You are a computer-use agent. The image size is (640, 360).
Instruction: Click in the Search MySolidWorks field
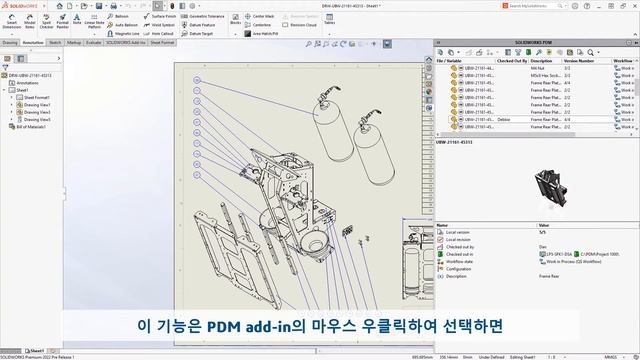tap(533, 6)
